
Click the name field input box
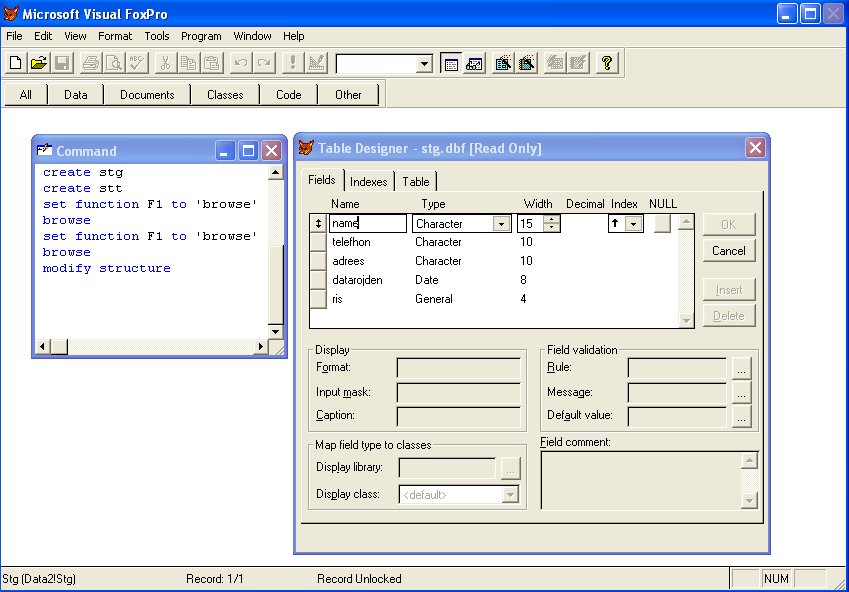368,223
